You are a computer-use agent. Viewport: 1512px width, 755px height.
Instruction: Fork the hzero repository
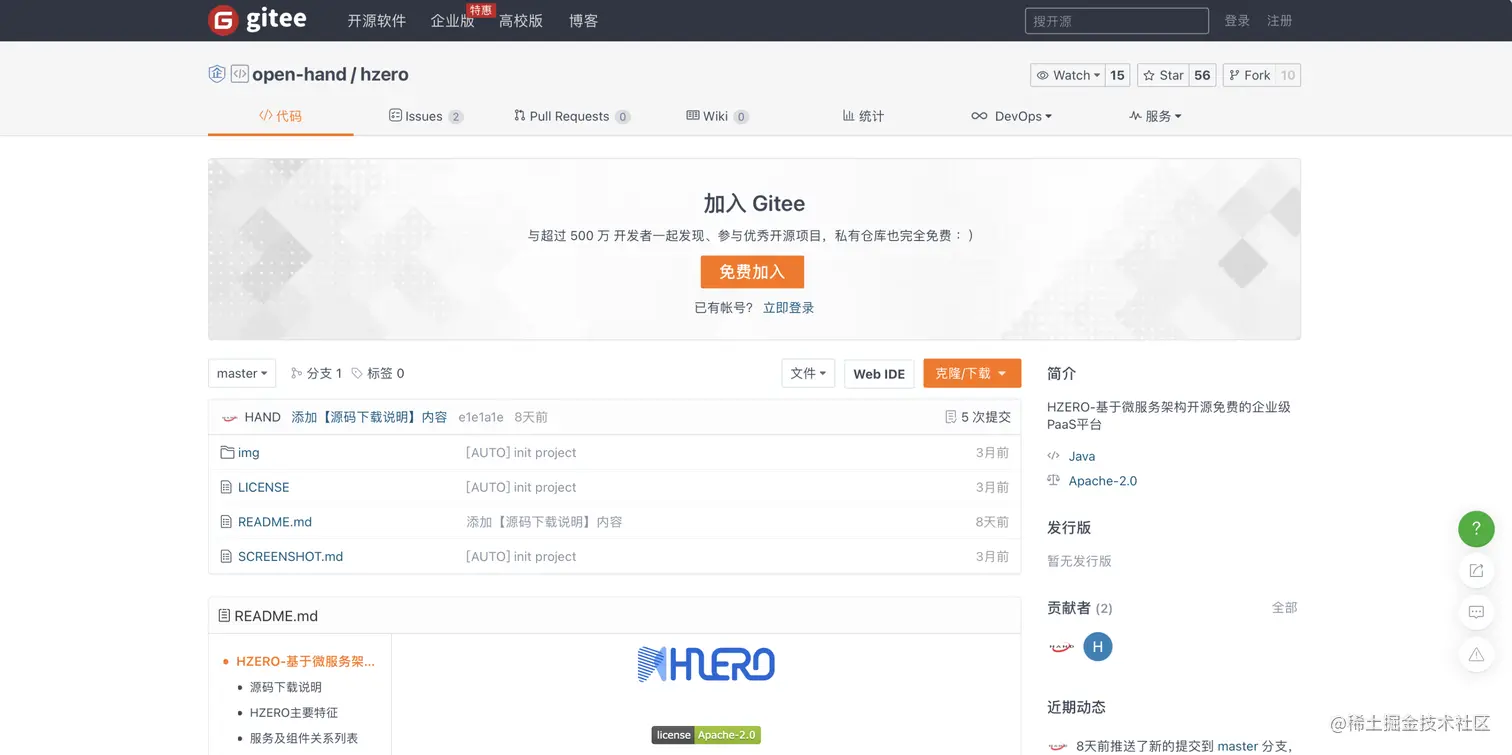tap(1249, 75)
